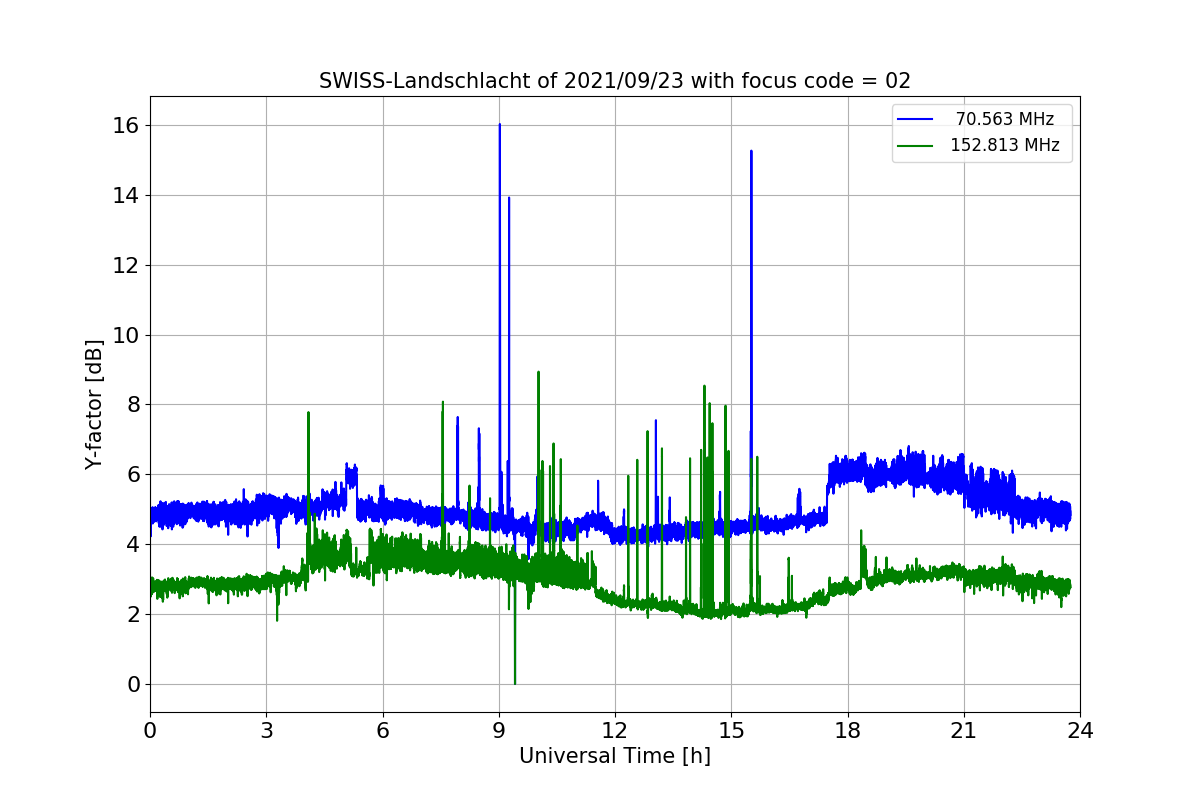Screen dimensions: 1200x800
Task: Click the plot title SWISS-Landschlacht
Action: click(x=614, y=81)
